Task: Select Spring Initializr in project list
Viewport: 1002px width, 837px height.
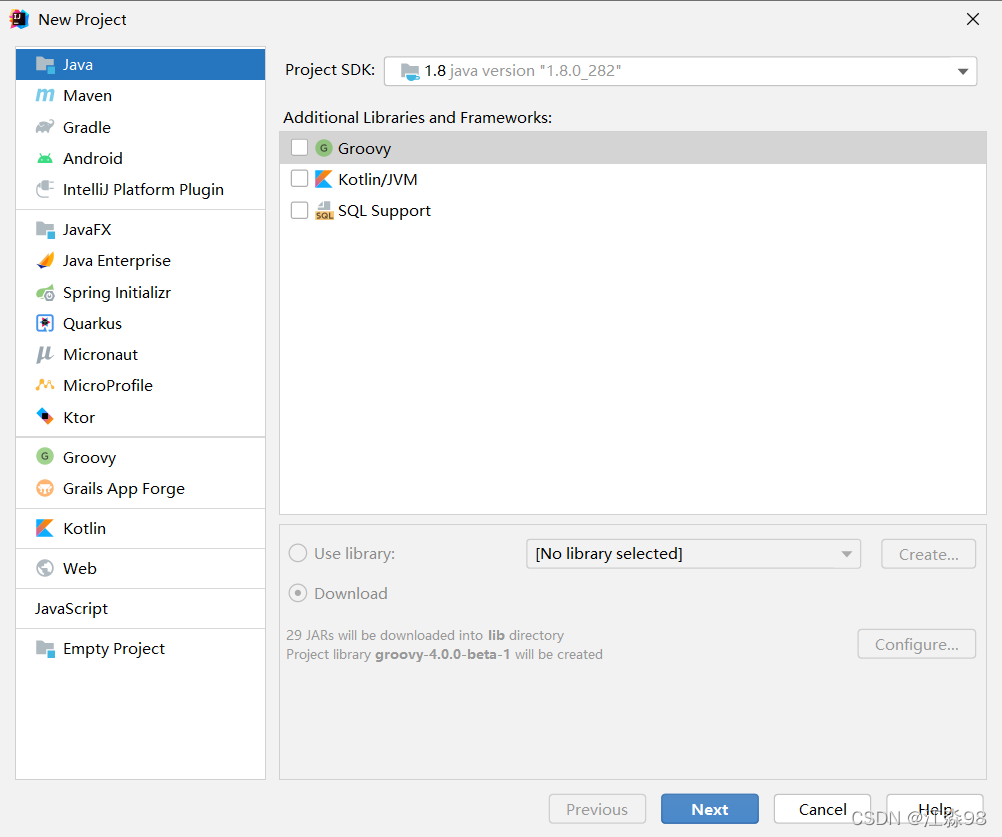Action: [141, 293]
